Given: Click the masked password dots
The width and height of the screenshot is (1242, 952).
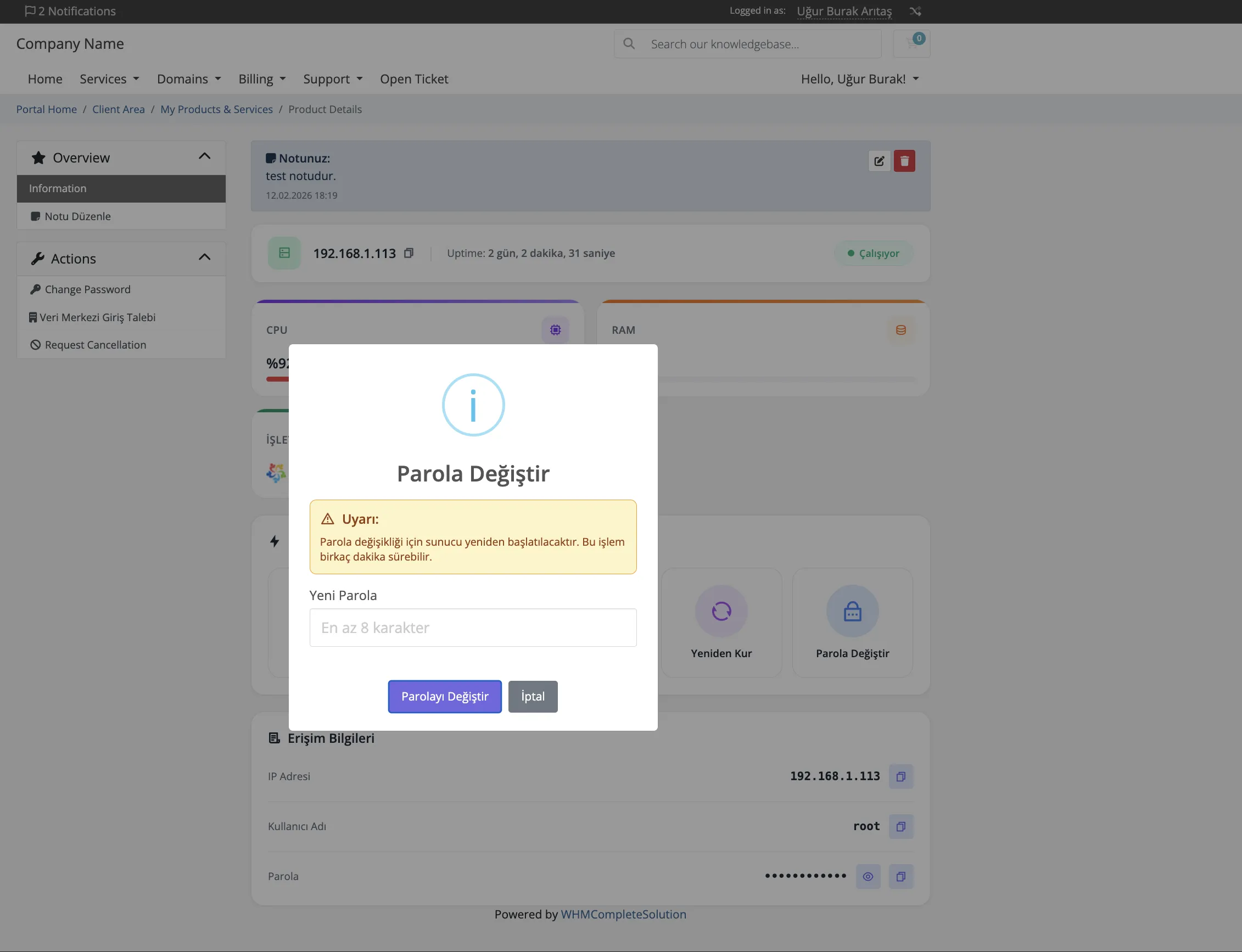Looking at the screenshot, I should [805, 876].
